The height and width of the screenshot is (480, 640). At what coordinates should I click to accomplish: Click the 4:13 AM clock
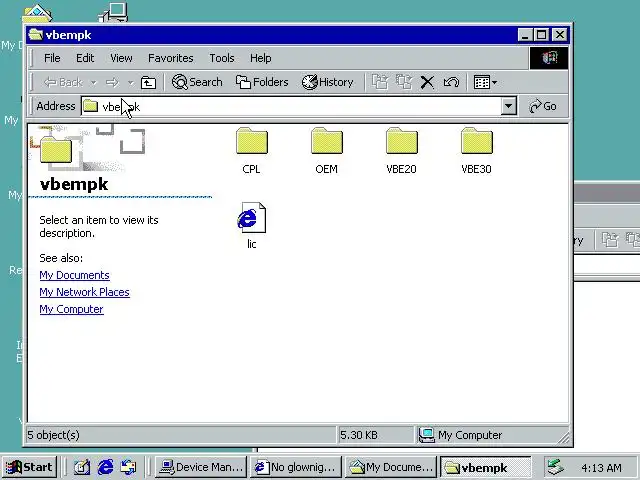tap(601, 468)
